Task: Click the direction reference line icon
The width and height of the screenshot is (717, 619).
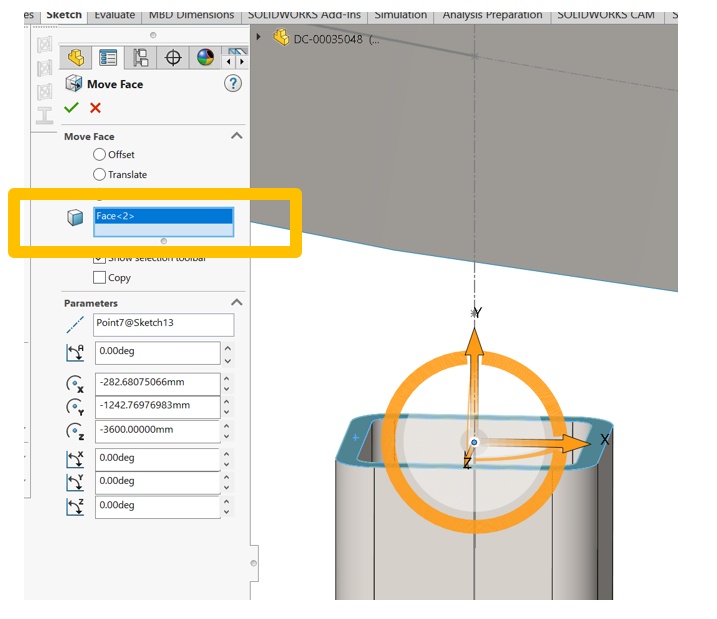Action: tap(75, 325)
